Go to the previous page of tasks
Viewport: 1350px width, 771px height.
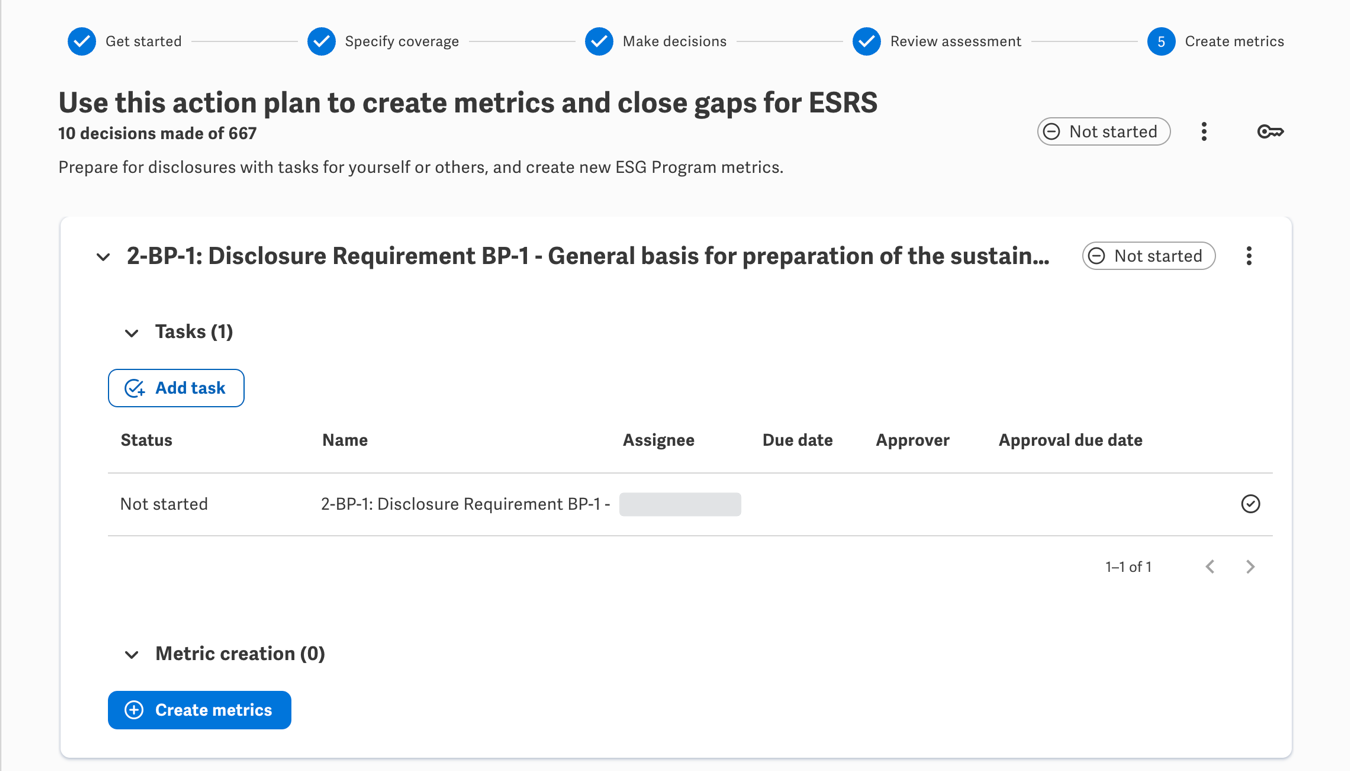(x=1210, y=567)
